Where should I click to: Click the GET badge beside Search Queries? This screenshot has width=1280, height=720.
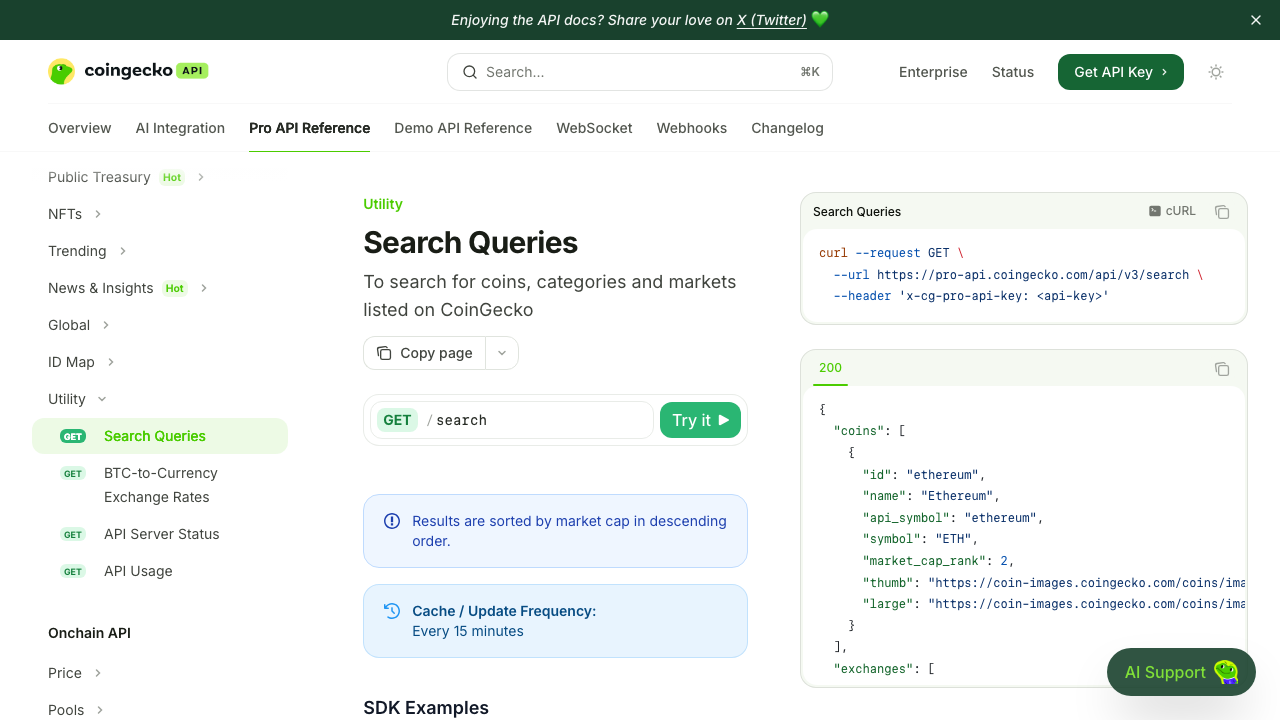point(73,436)
